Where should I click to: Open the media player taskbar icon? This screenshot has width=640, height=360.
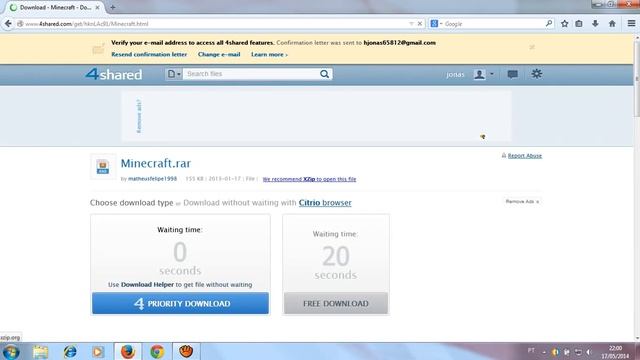click(x=98, y=352)
